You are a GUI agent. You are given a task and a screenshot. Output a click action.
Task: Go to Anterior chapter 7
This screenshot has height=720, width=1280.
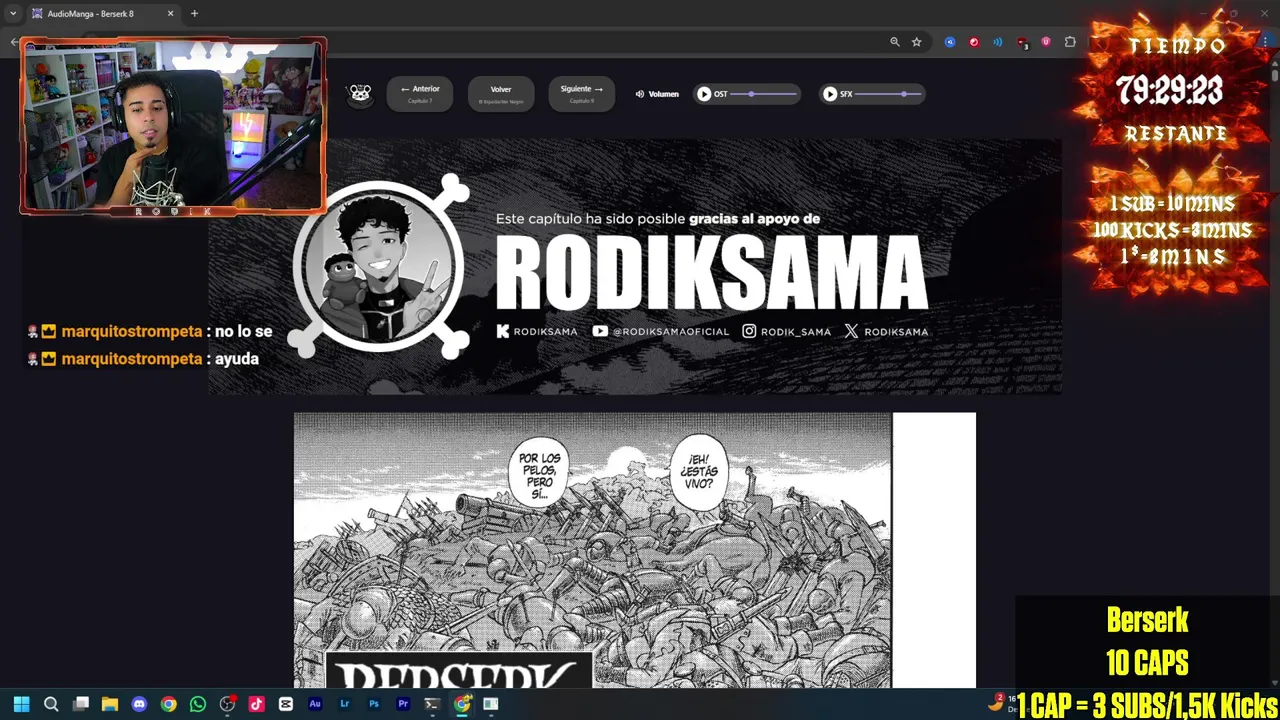(x=420, y=93)
